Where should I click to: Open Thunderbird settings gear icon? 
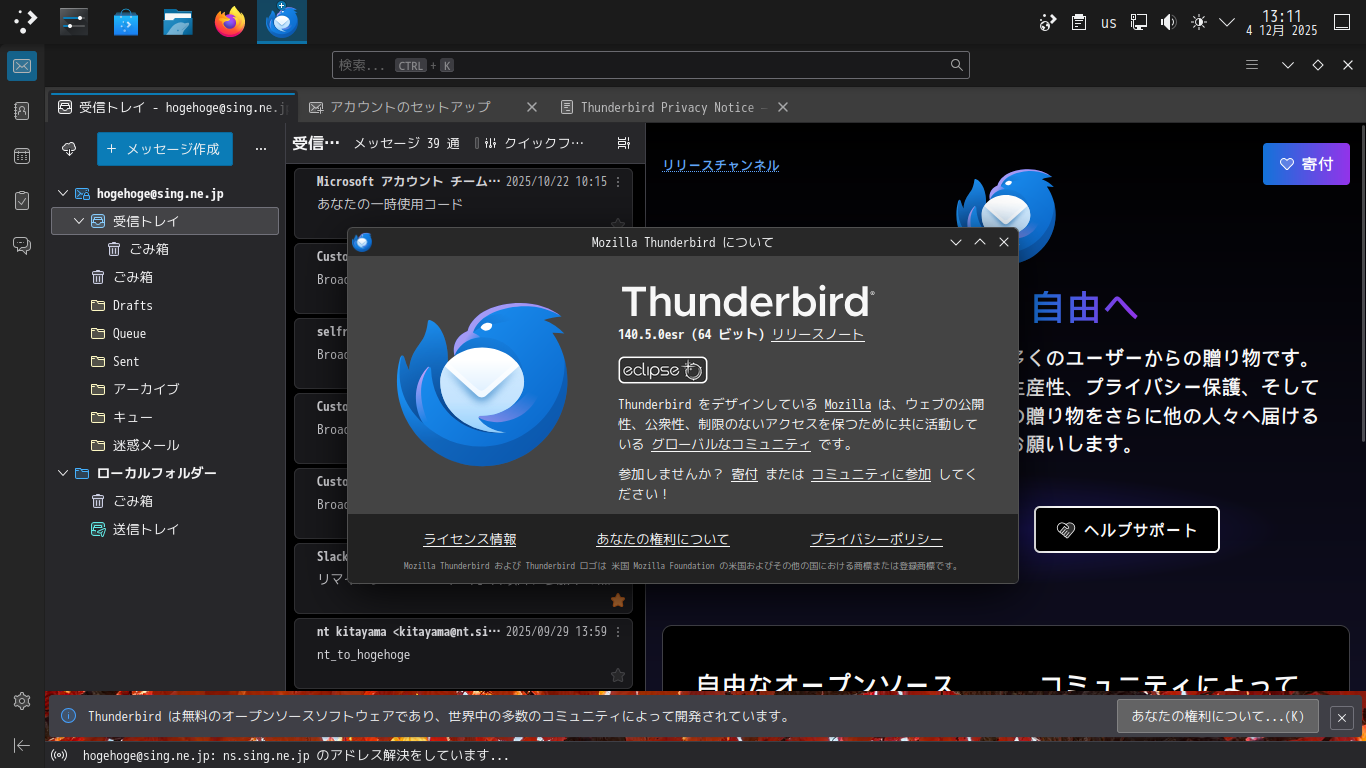coord(22,701)
